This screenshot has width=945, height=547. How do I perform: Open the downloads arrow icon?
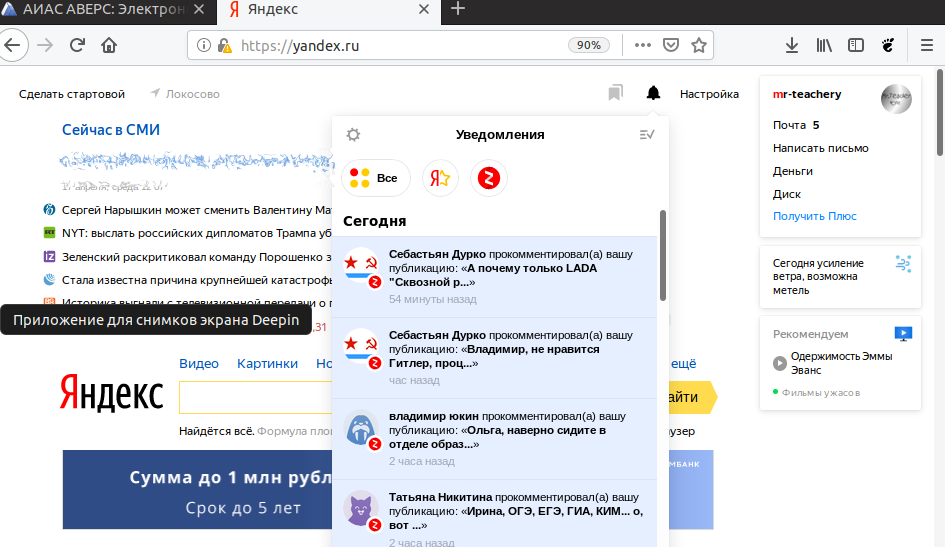pyautogui.click(x=792, y=45)
